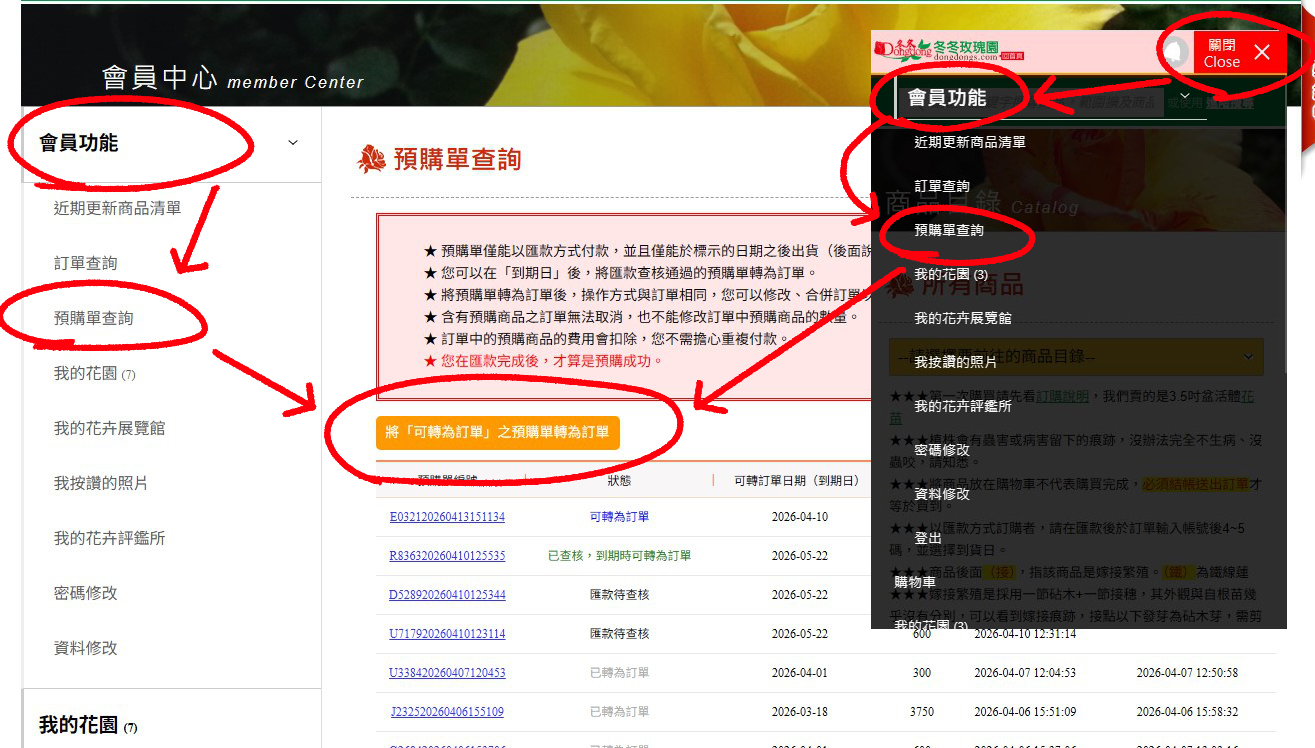1315x748 pixels.
Task: Click the orange 將「可轉為訂單」之預購單轉為訂單 button
Action: 498,433
